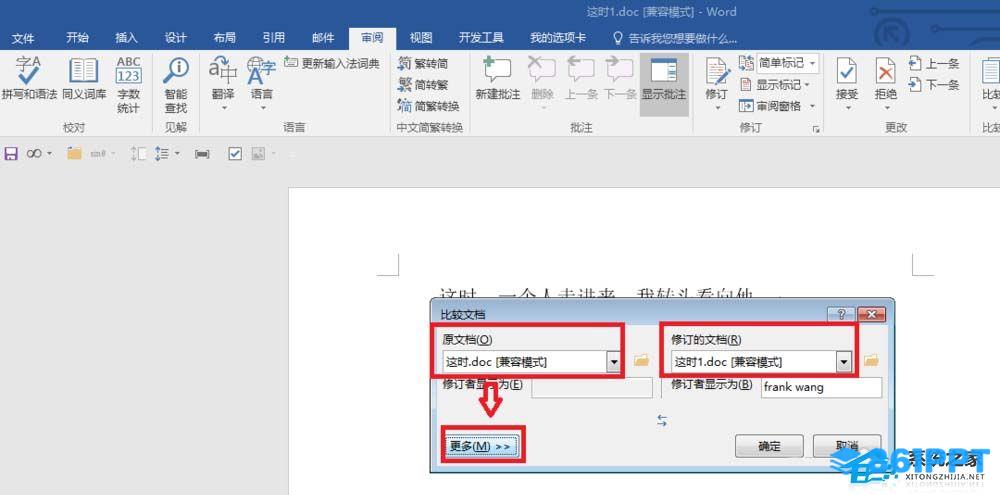The height and width of the screenshot is (495, 1000).
Task: Click the 告诉我您想要做什么 search box
Action: pyautogui.click(x=675, y=38)
